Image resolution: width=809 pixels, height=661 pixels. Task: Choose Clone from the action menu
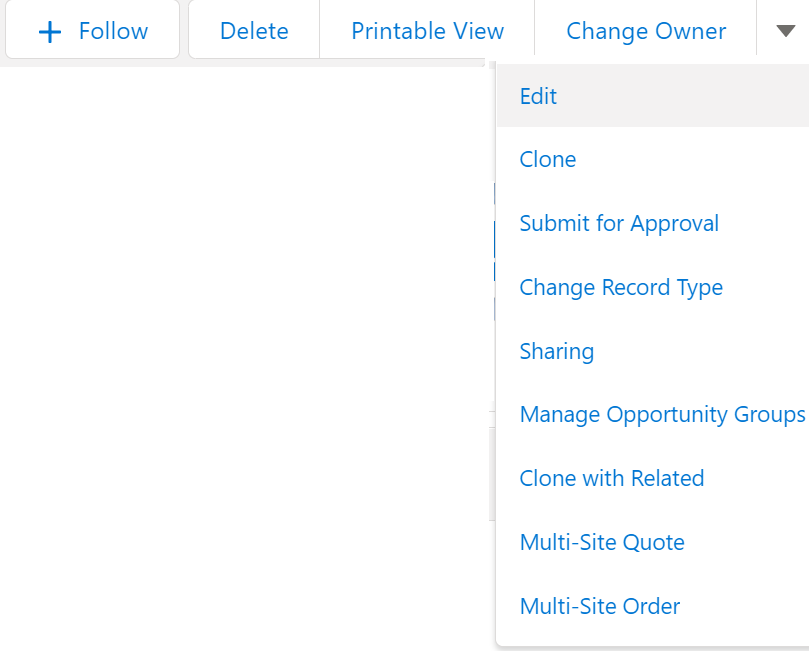[547, 159]
